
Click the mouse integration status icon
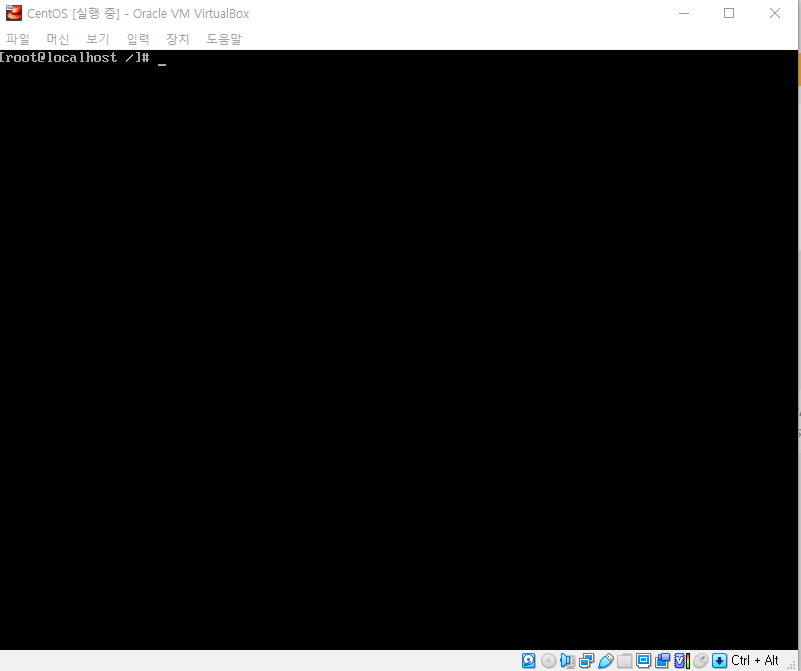tap(700, 660)
